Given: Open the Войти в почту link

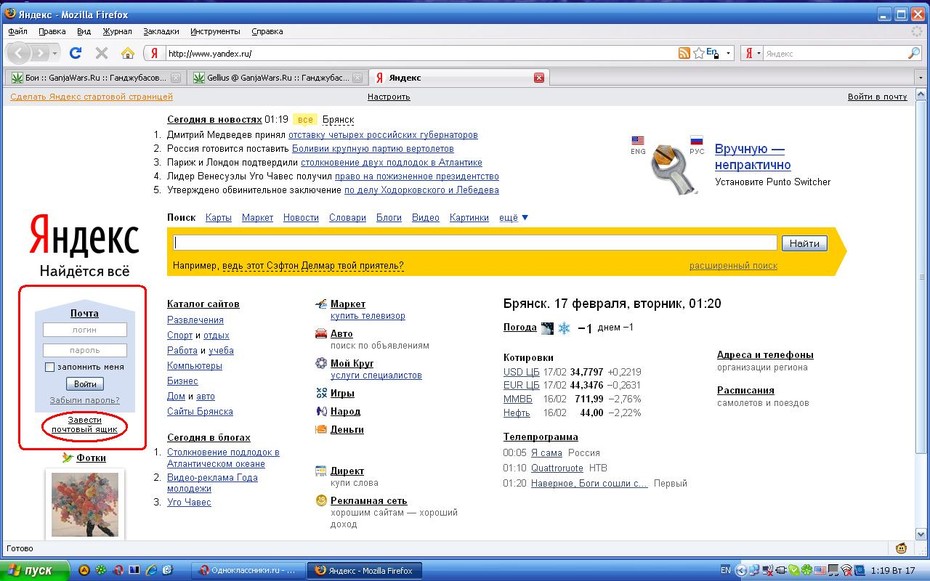Looking at the screenshot, I should pos(877,96).
